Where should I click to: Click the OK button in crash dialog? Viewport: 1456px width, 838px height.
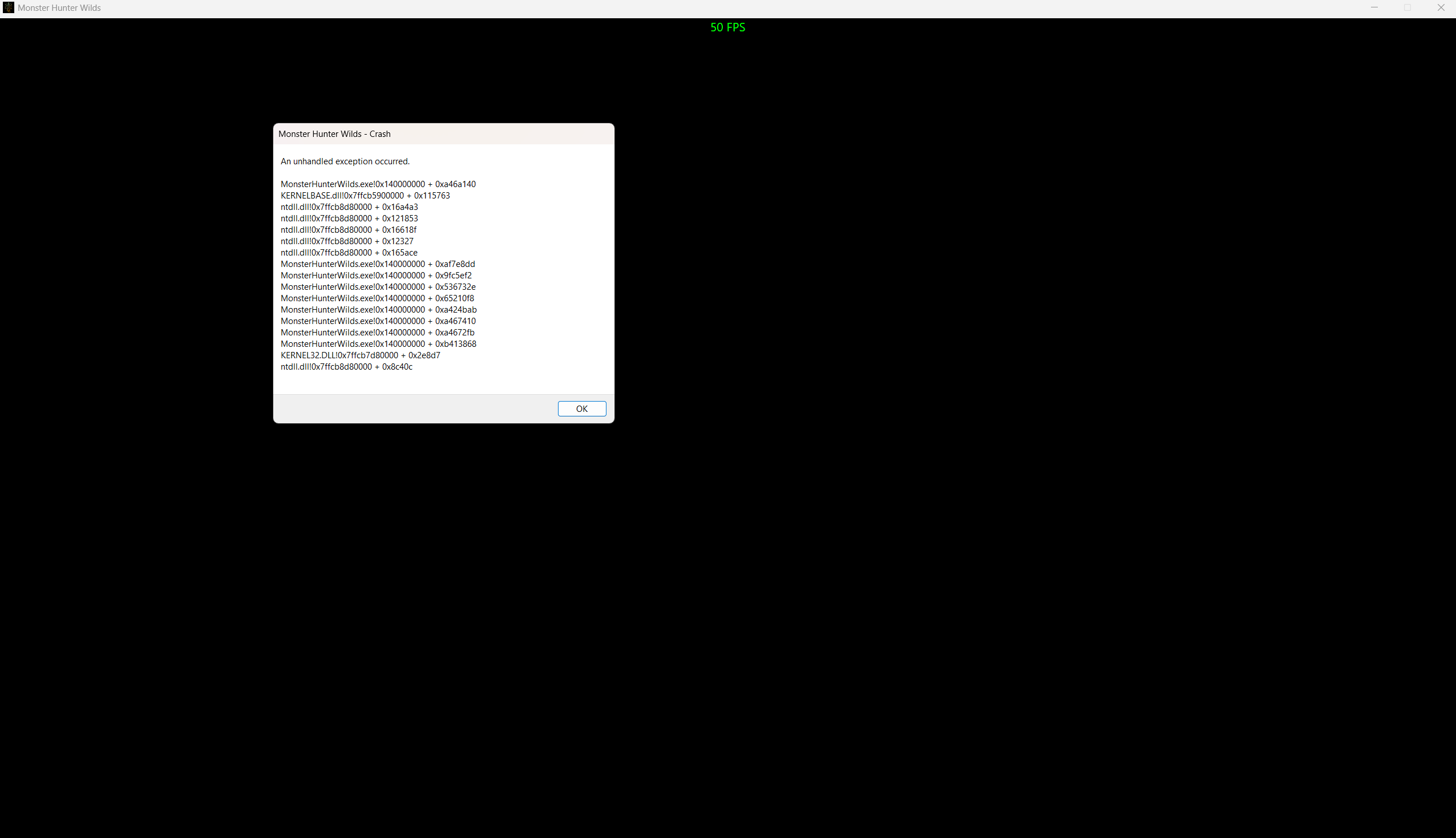tap(581, 408)
